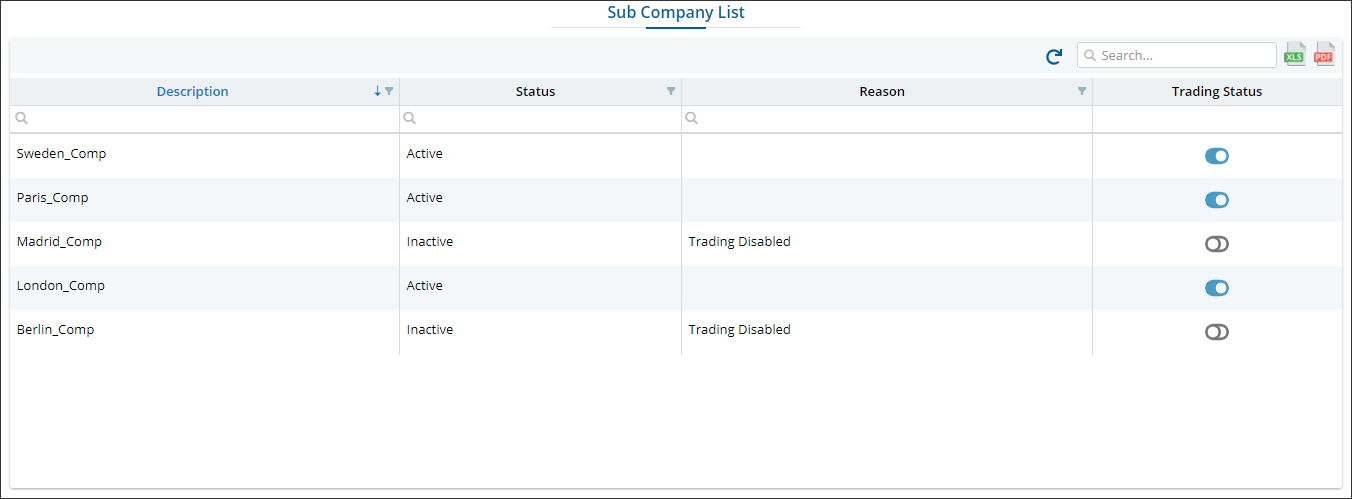Click the refresh icon in the toolbar

(x=1053, y=57)
